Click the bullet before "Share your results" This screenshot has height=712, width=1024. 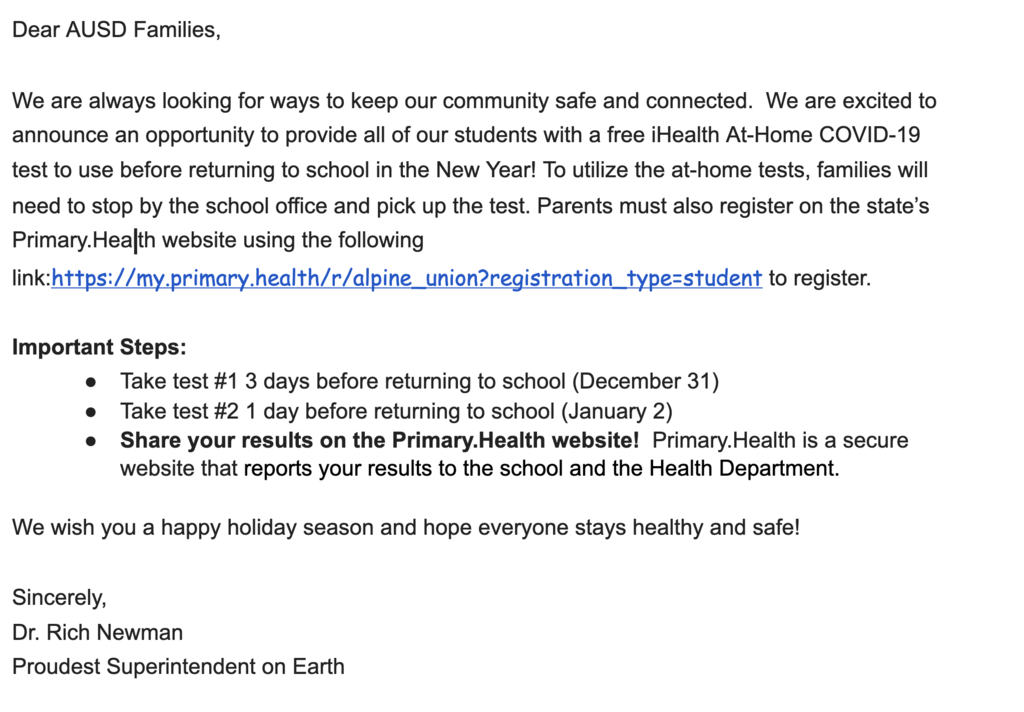[92, 440]
